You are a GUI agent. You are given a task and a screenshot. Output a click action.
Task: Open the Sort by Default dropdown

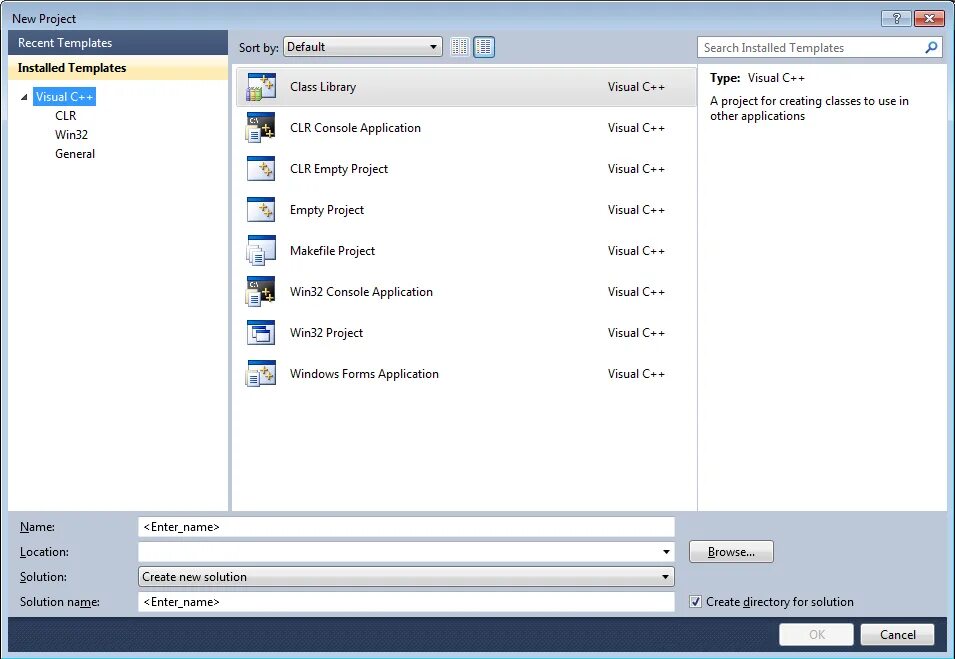point(363,47)
